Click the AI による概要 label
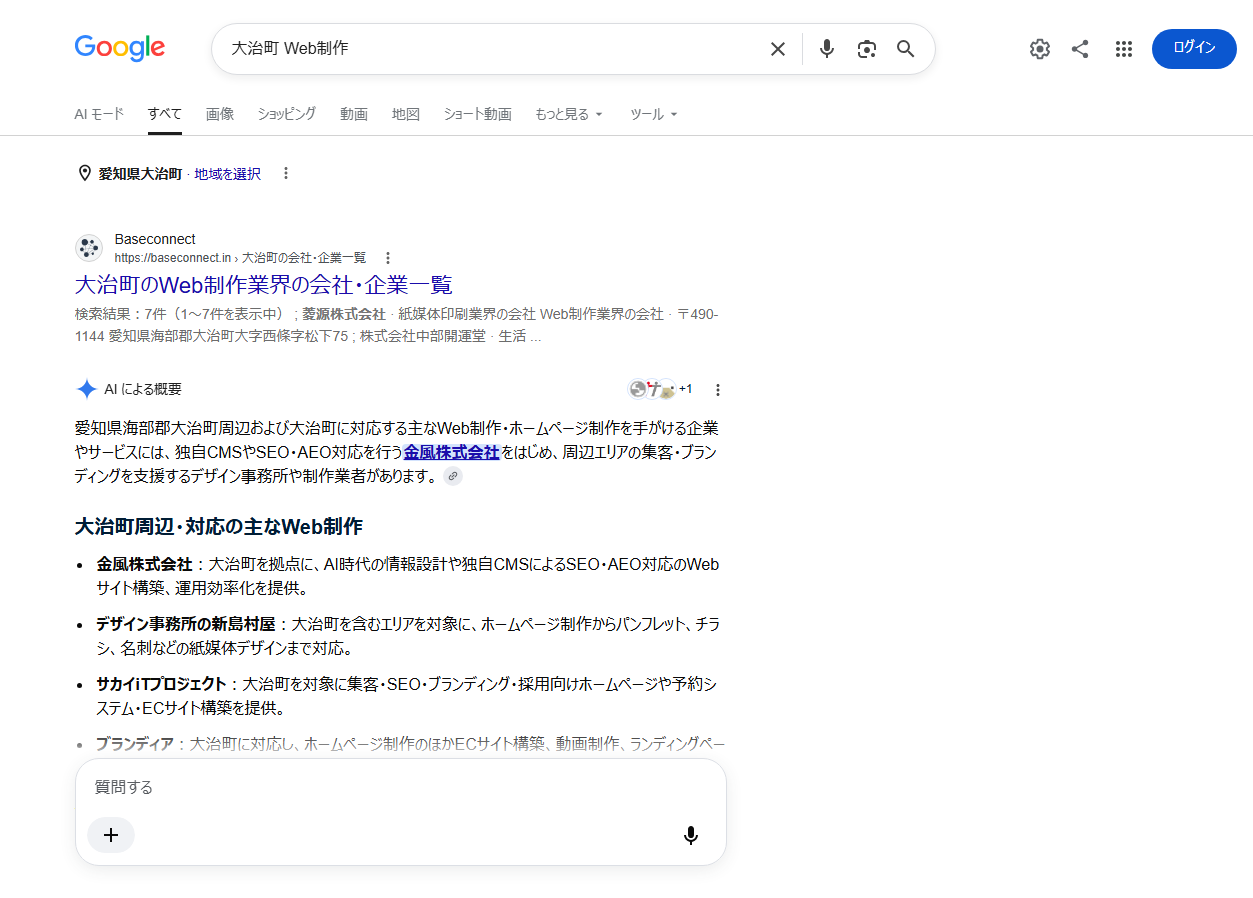This screenshot has height=898, width=1253. coord(143,389)
